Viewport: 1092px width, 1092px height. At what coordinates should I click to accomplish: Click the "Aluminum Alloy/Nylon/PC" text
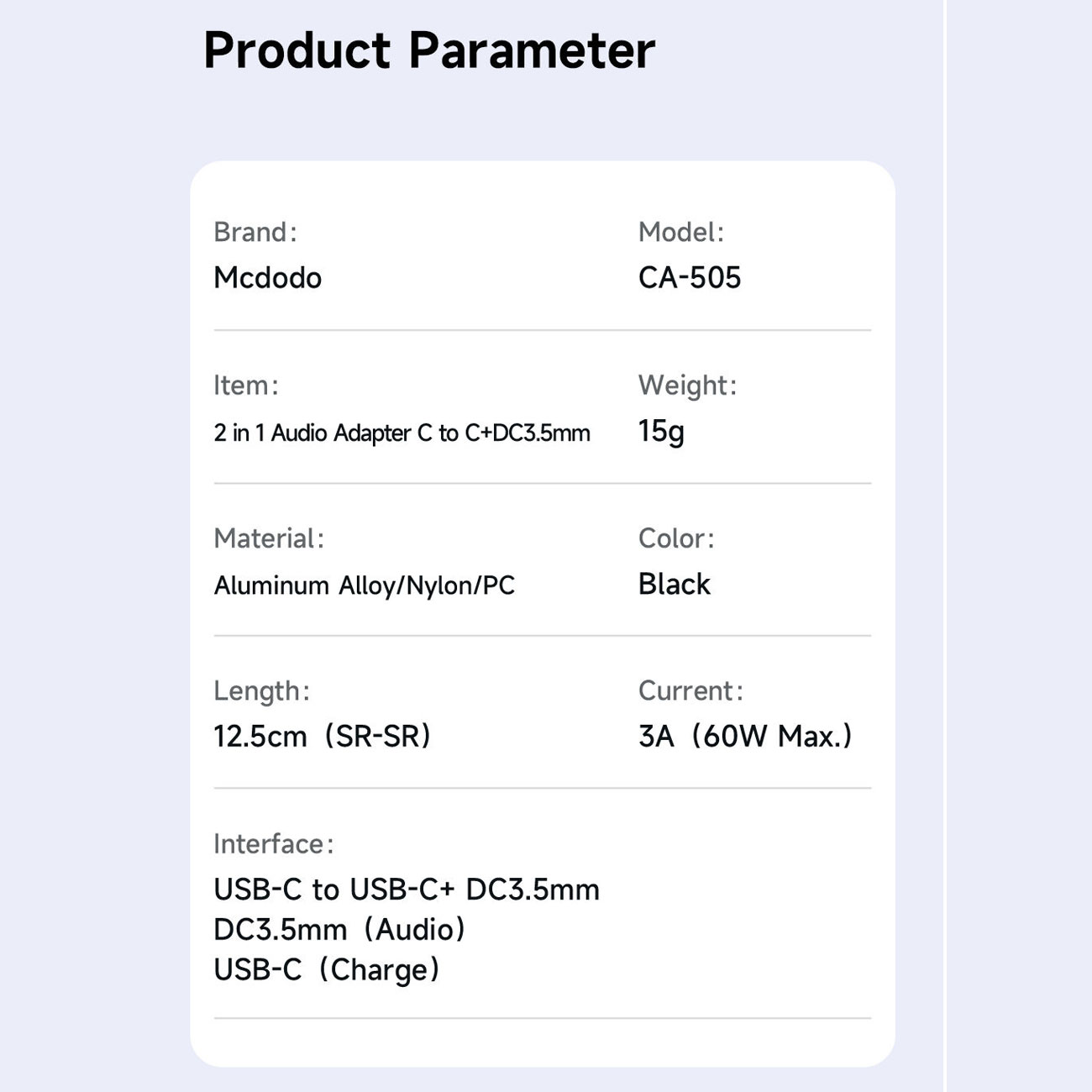(x=364, y=585)
